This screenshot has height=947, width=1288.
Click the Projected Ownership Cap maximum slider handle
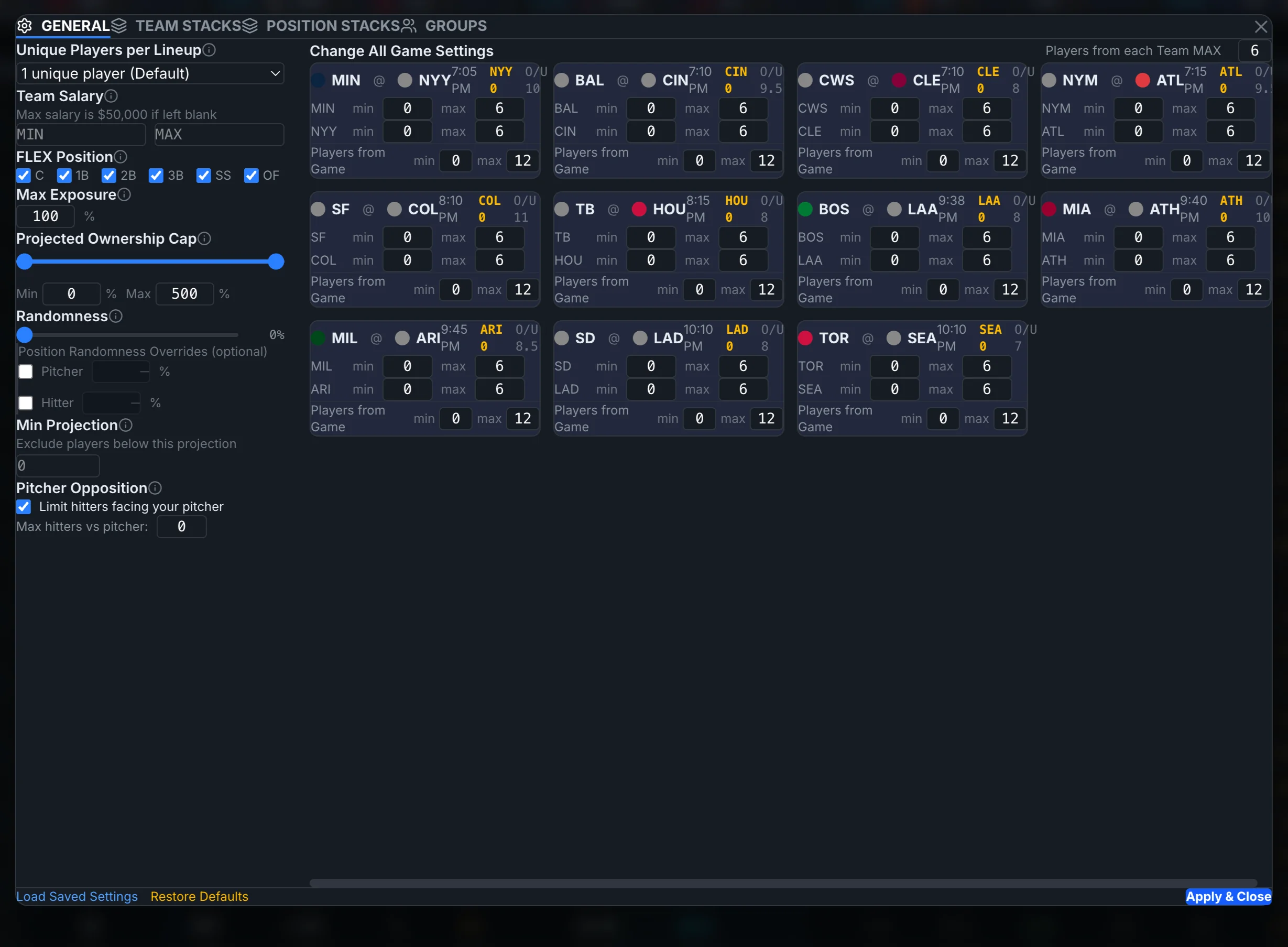276,262
